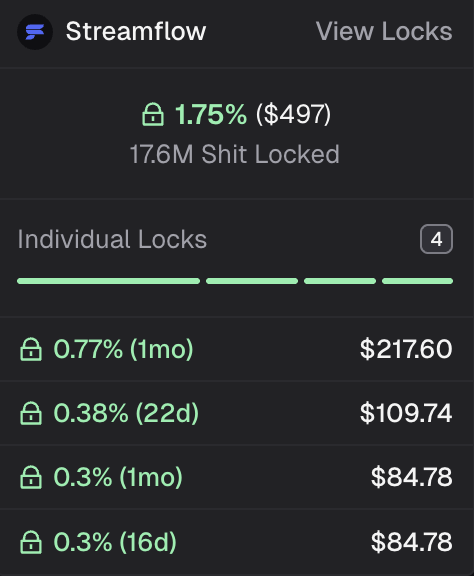Click the lock icon on 0.3% (16d) row
The image size is (474, 576).
tap(31, 542)
